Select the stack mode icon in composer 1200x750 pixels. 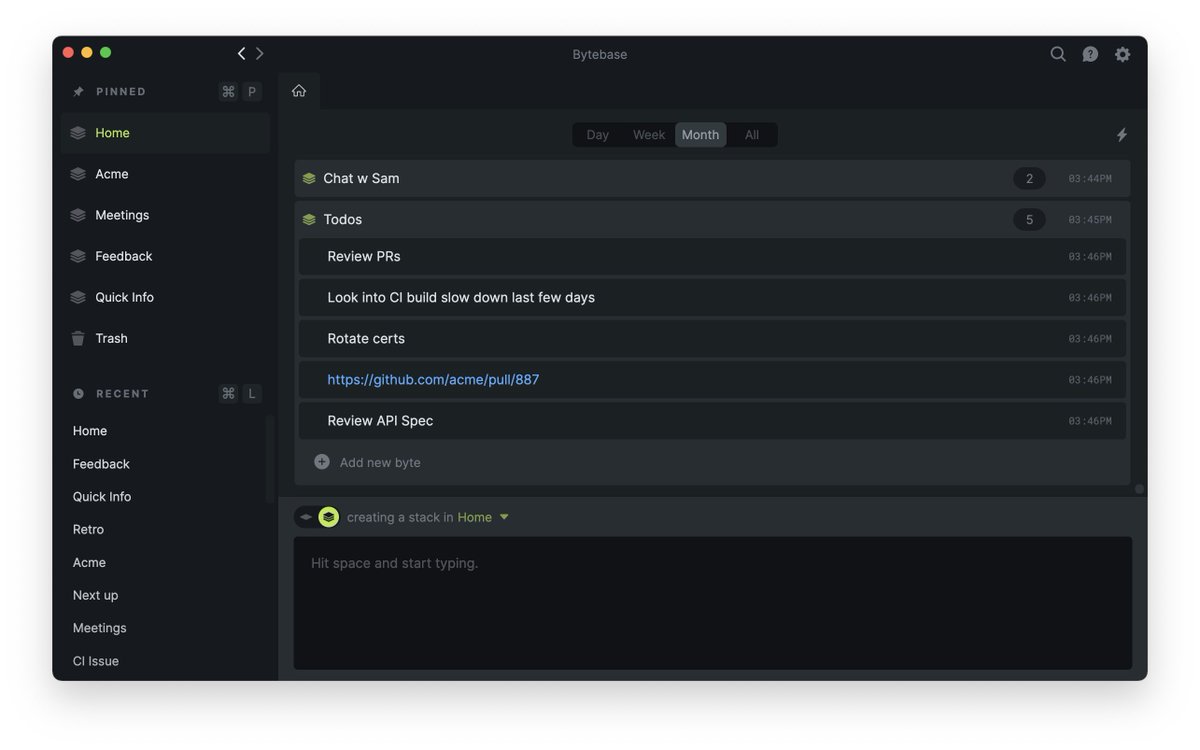(328, 517)
